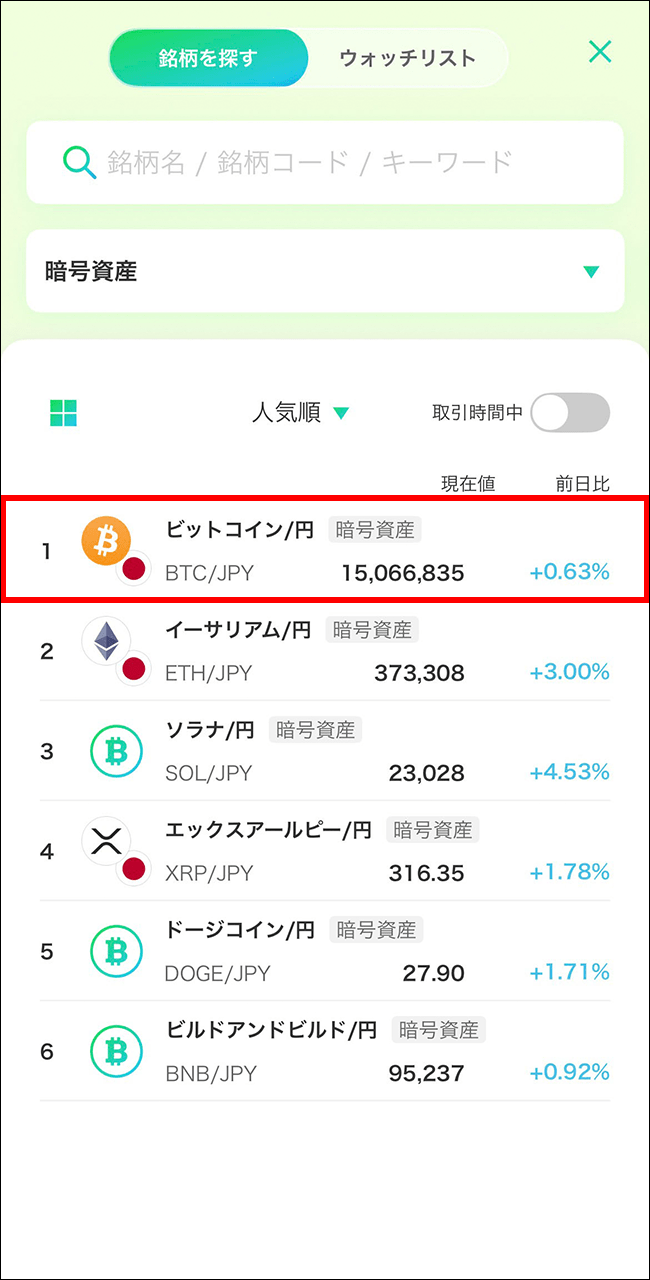Tap the Bitcoin orange coin icon
The height and width of the screenshot is (1280, 650).
(x=106, y=541)
